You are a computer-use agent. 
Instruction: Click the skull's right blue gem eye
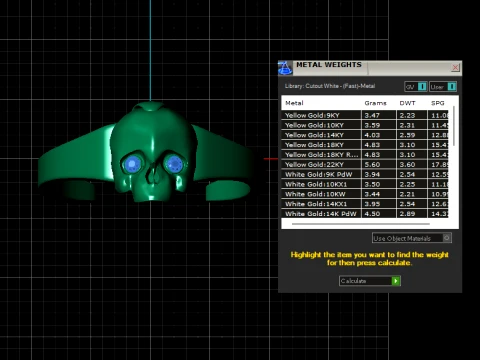coord(174,164)
